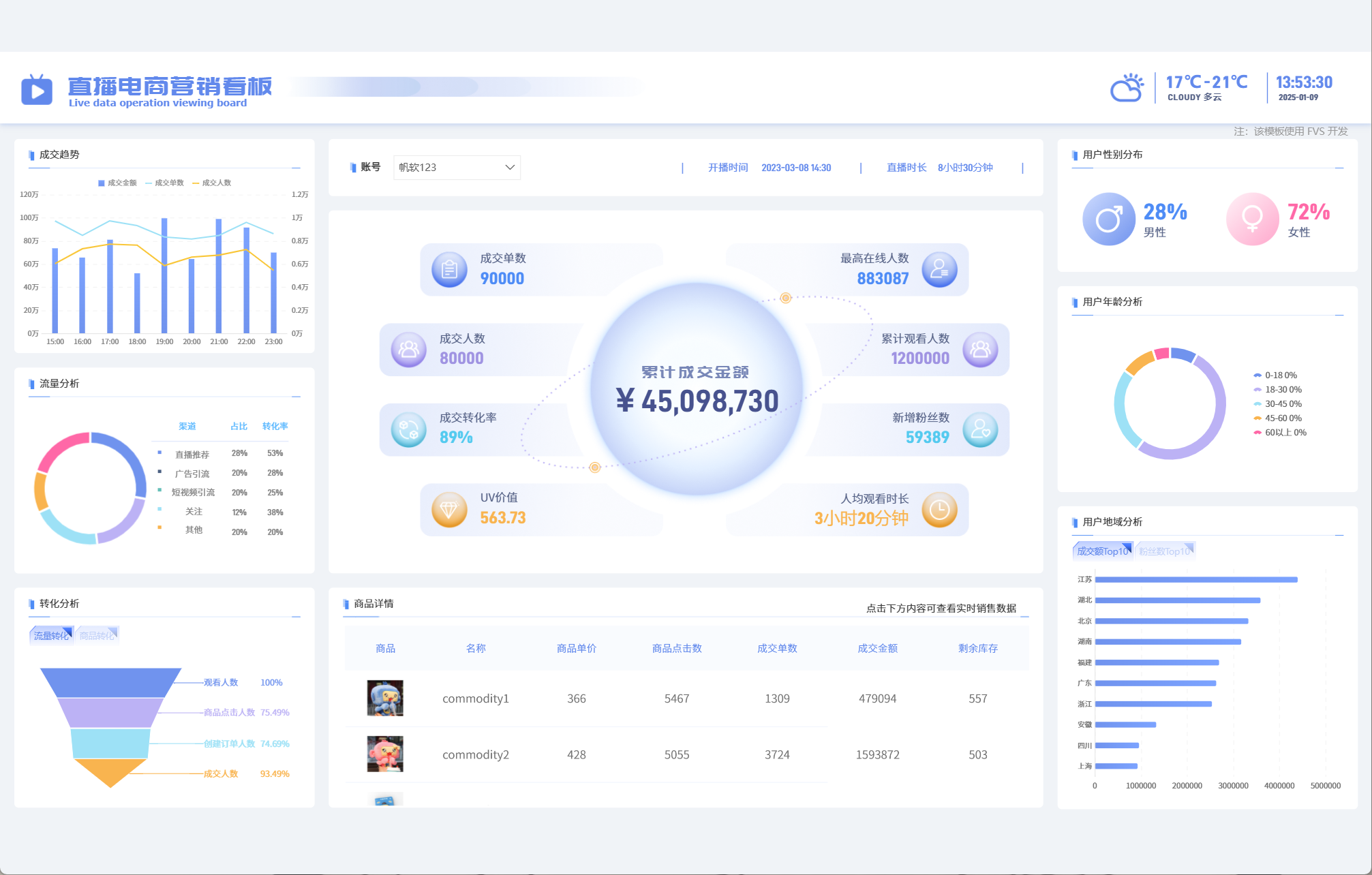Click the UV value diamond icon
This screenshot has height=875, width=1372.
pyautogui.click(x=449, y=509)
